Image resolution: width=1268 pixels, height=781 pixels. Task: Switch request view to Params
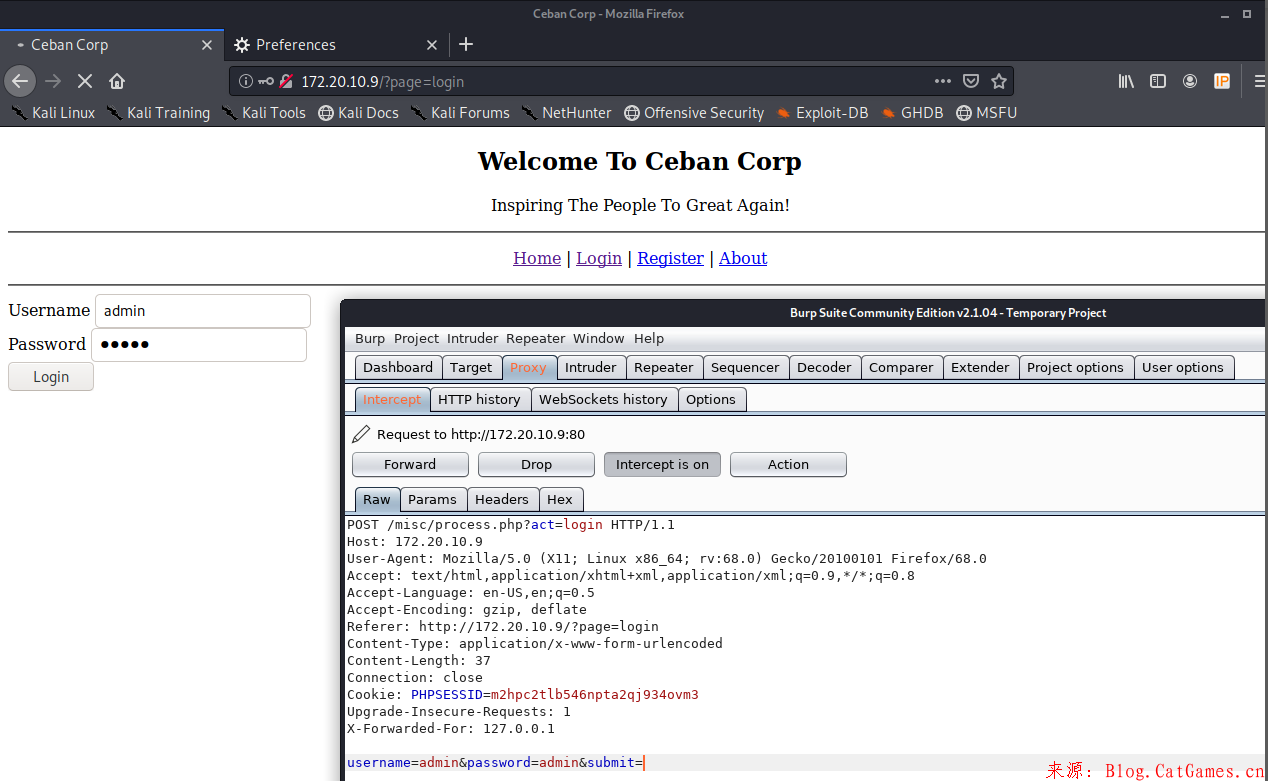[432, 499]
